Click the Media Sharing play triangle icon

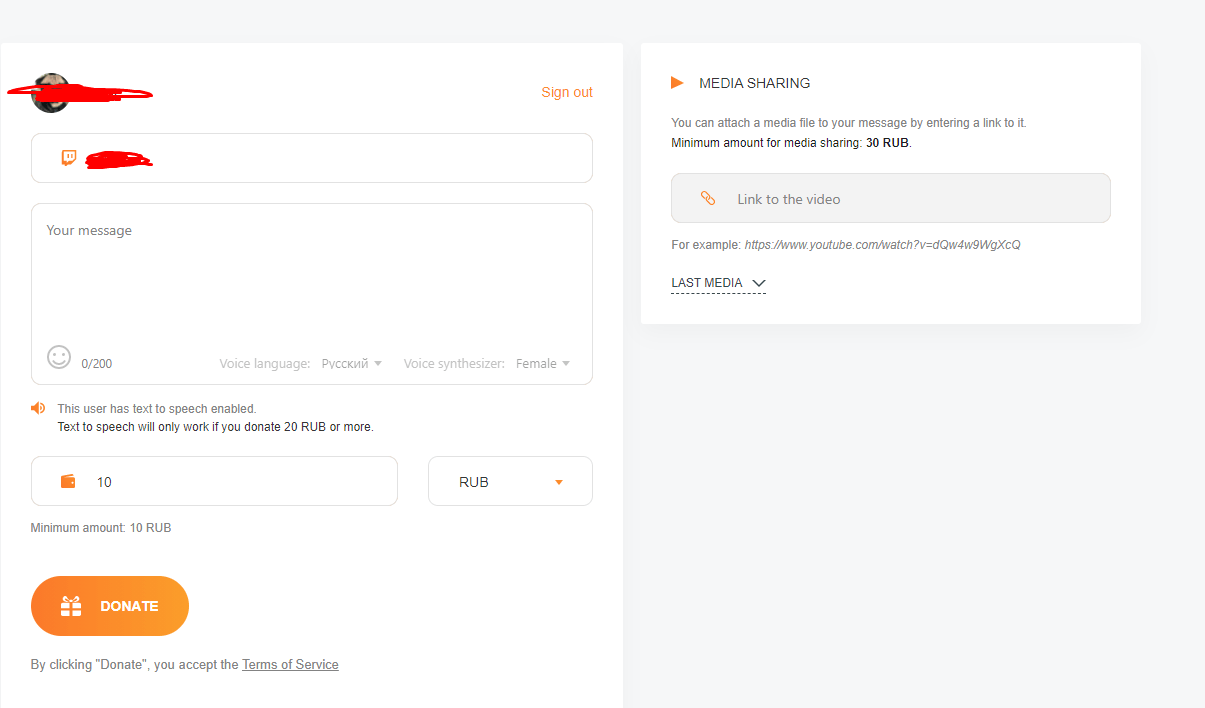(x=677, y=83)
